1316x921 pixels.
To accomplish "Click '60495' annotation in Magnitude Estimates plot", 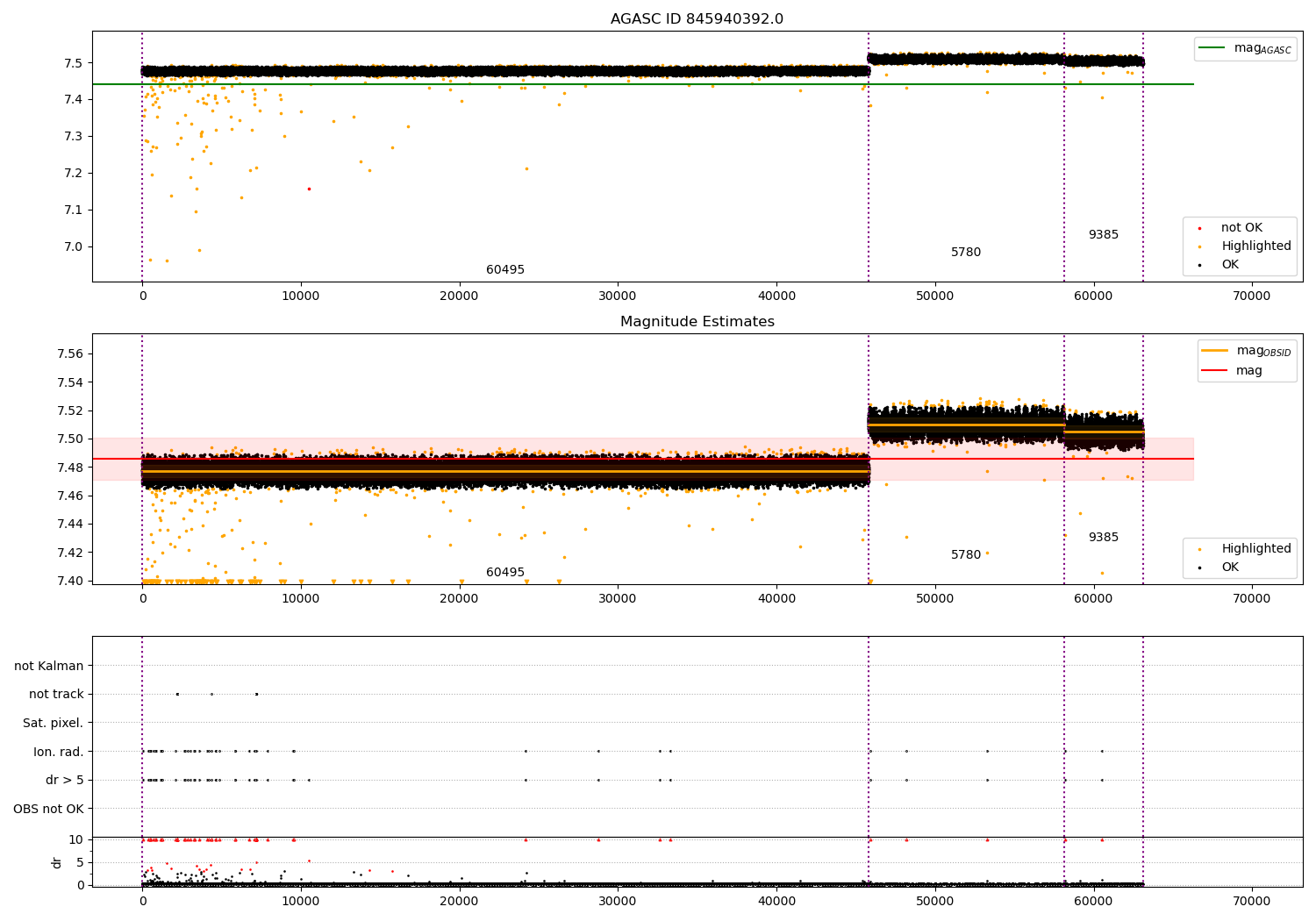I will pos(505,573).
